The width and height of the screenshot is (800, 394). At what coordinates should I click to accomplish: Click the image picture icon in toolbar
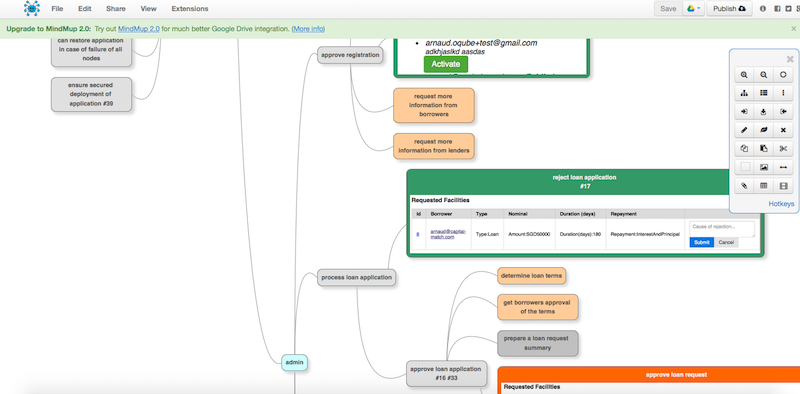click(x=763, y=167)
